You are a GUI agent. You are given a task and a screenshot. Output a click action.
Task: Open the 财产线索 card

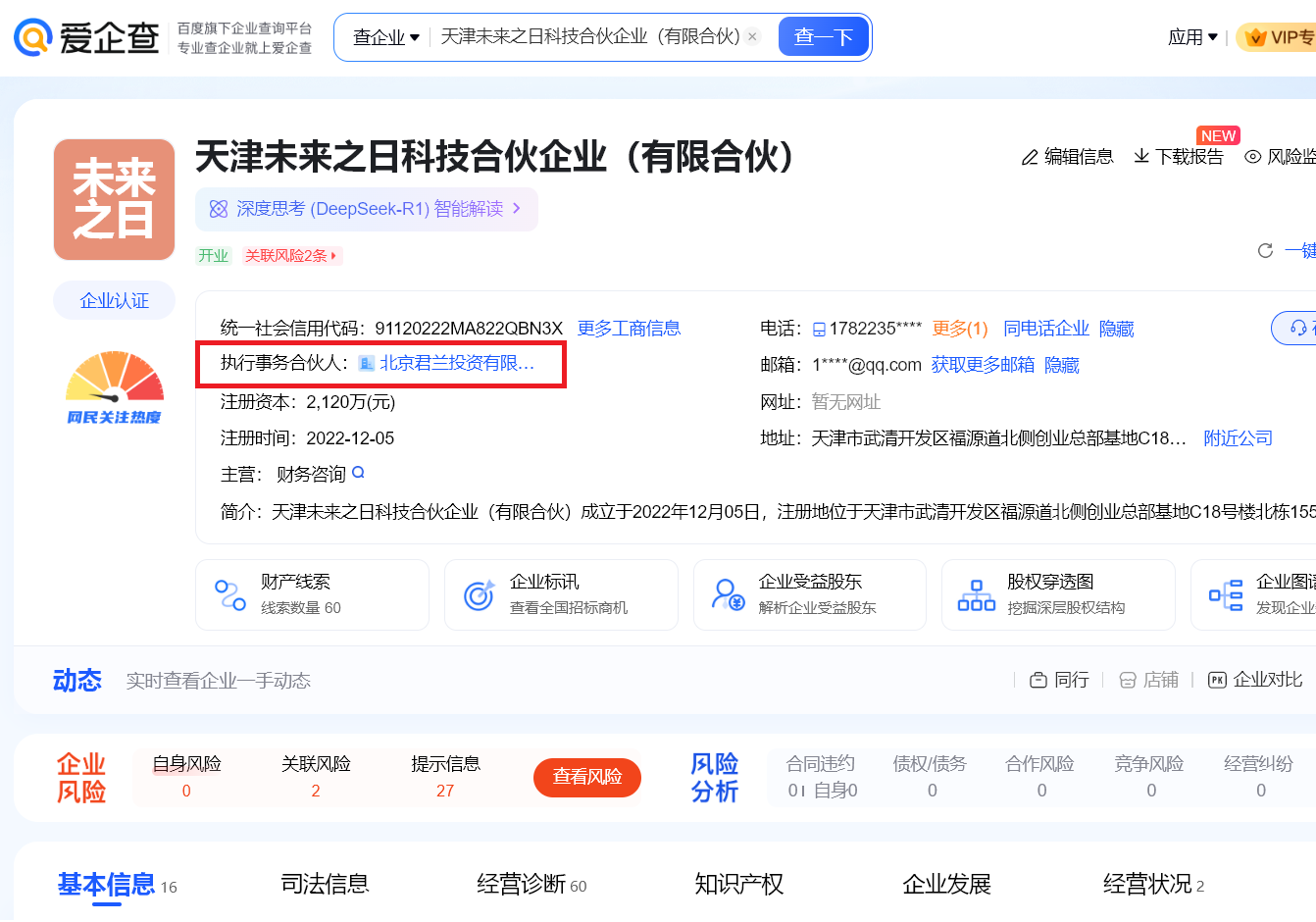tap(312, 594)
